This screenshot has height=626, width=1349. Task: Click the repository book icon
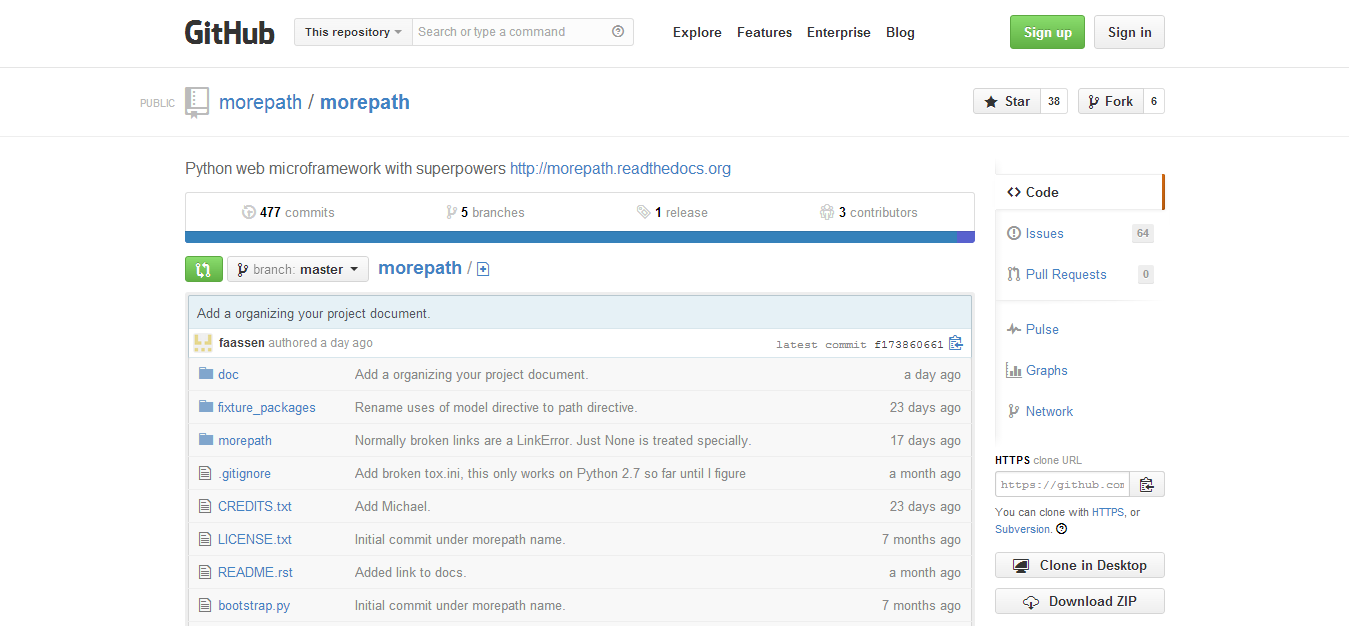pos(197,102)
